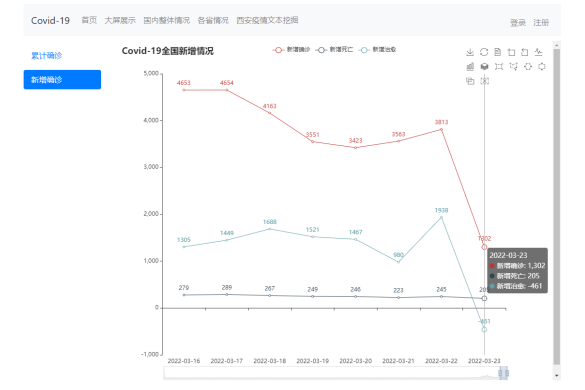Screen dimensions: 585x390
Task: Select the polygon lasso brush tool
Action: (x=513, y=66)
